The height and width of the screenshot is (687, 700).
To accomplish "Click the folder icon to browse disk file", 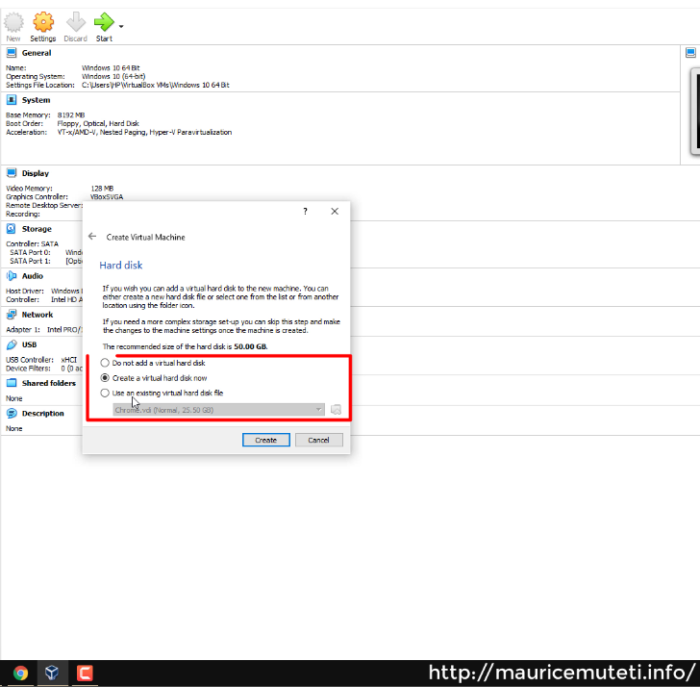I will tap(336, 410).
